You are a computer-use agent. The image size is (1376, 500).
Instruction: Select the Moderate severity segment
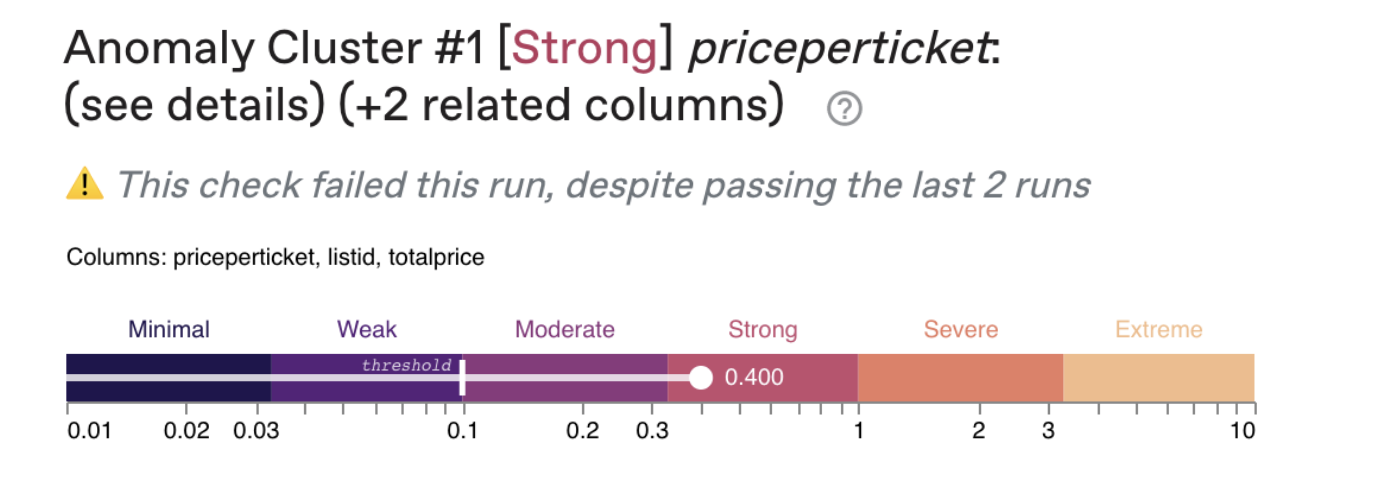coord(565,378)
